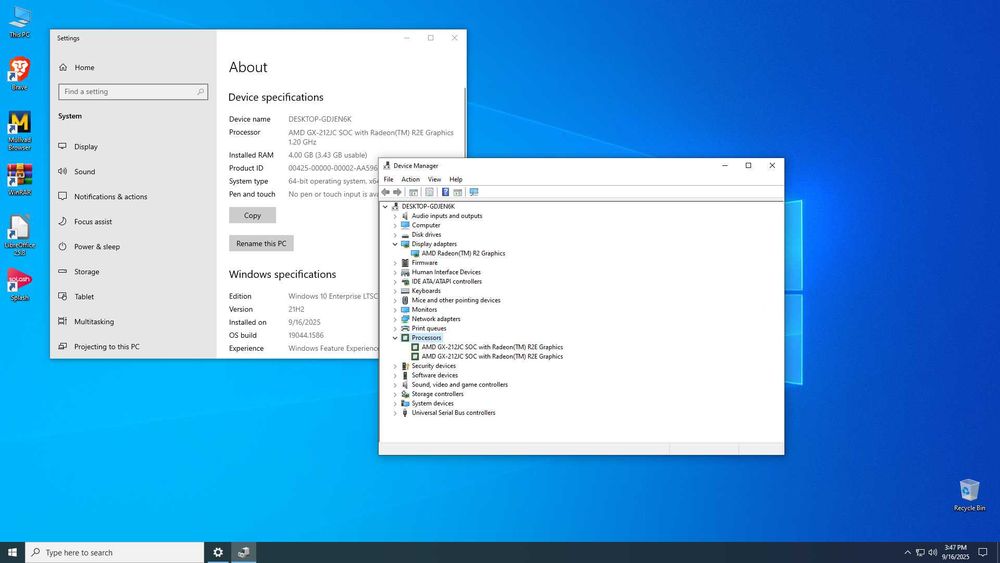
Task: Collapse the Display adapters category
Action: click(395, 244)
